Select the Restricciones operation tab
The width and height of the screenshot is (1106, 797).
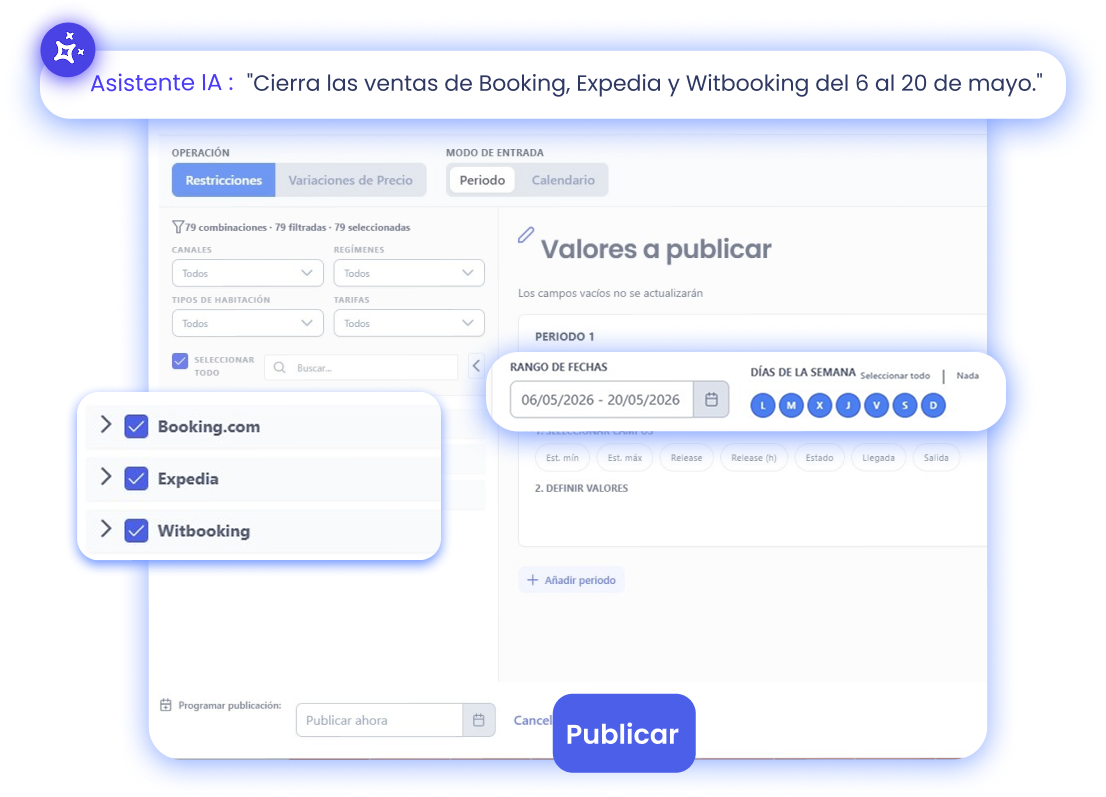[224, 180]
